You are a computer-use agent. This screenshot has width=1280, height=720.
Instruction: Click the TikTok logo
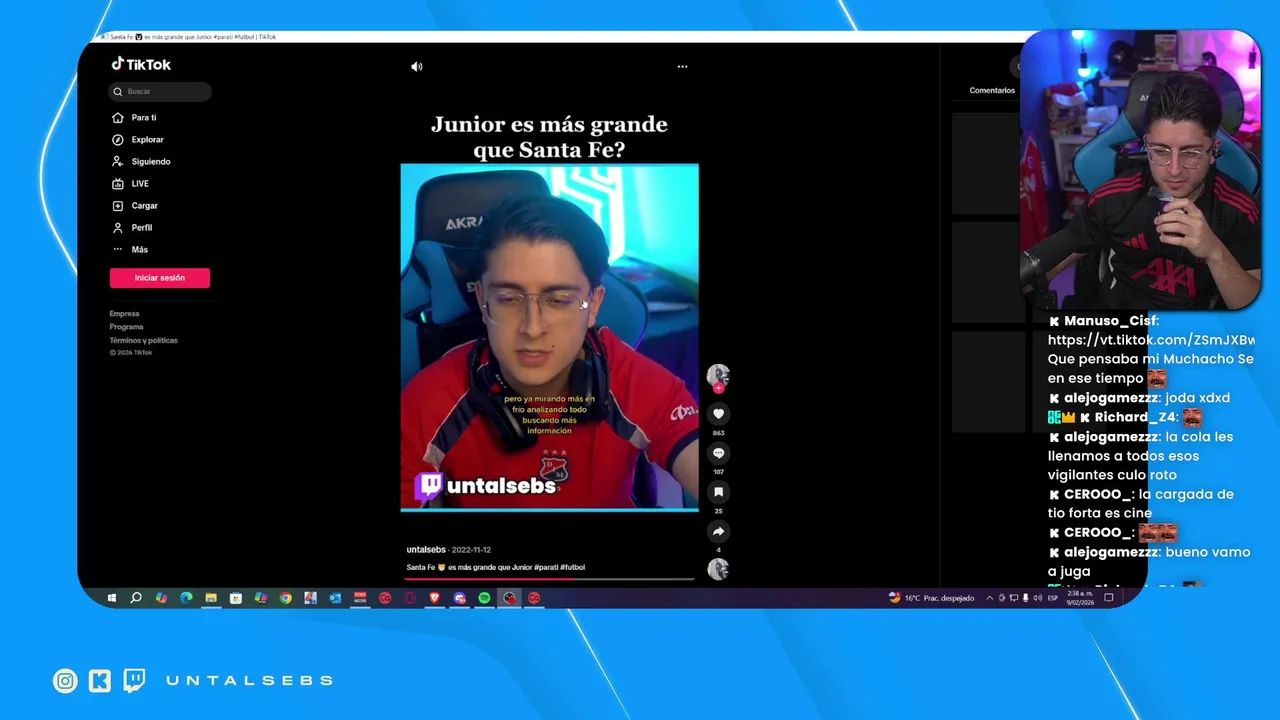click(141, 64)
